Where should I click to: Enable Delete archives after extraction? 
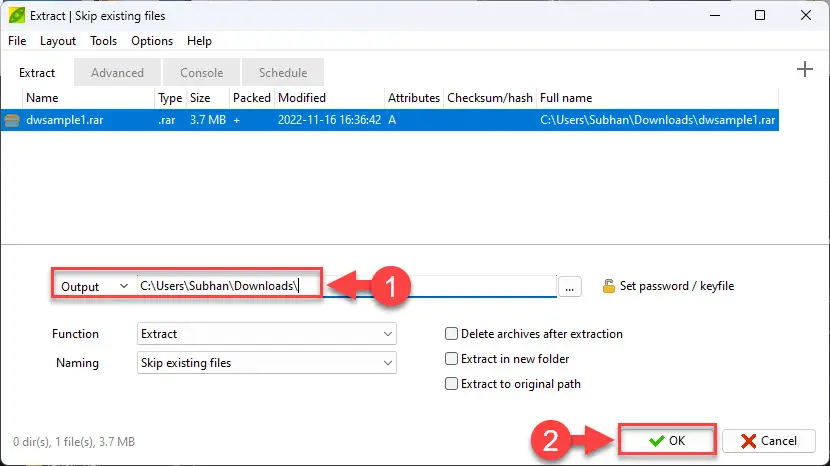[x=451, y=334]
